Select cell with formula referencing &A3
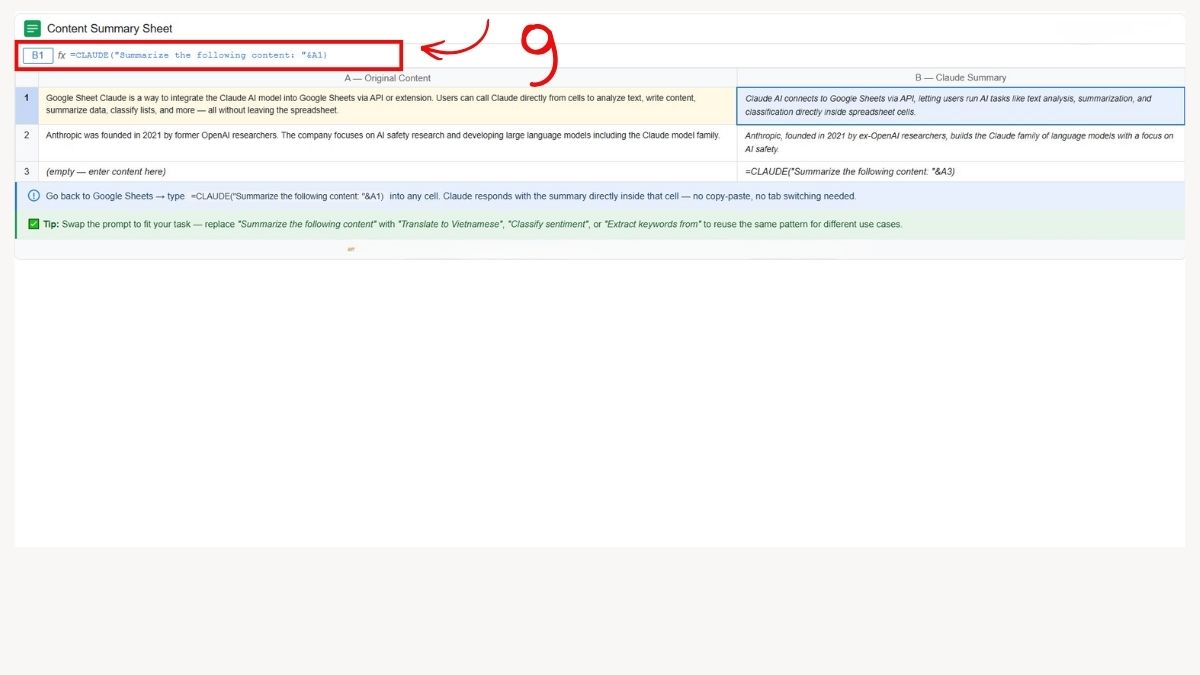 point(961,172)
